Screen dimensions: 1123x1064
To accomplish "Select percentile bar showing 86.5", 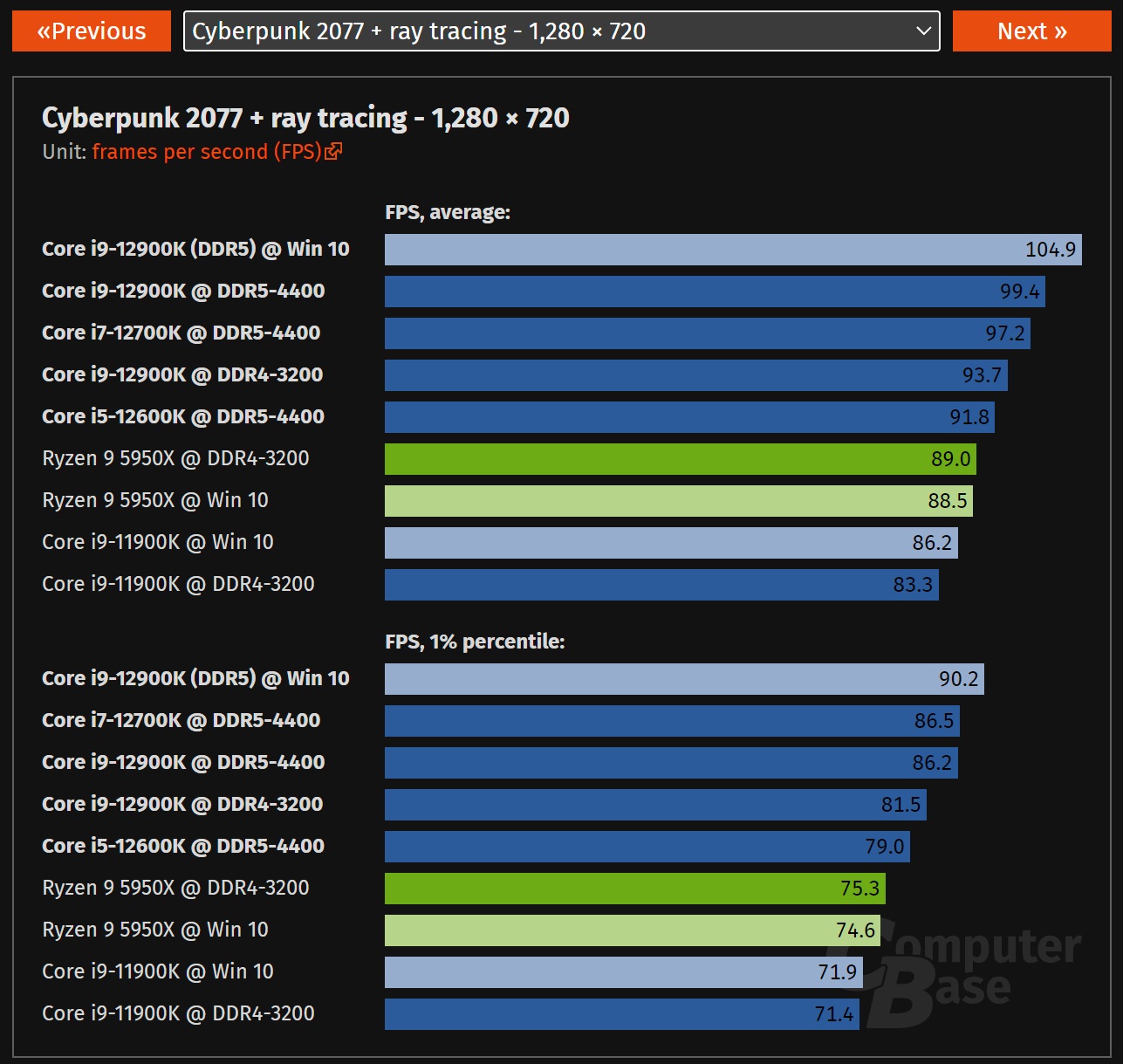I will 672,721.
